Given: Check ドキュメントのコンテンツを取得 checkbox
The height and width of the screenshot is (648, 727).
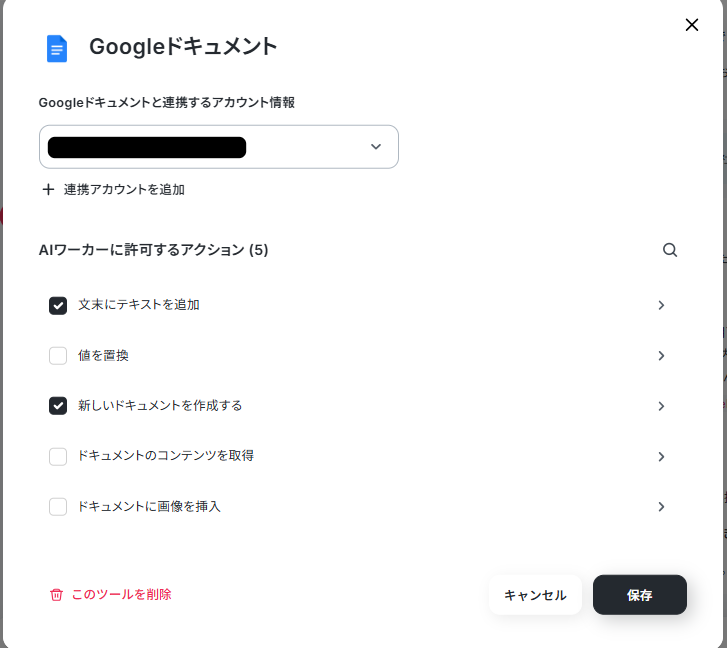Looking at the screenshot, I should (58, 456).
